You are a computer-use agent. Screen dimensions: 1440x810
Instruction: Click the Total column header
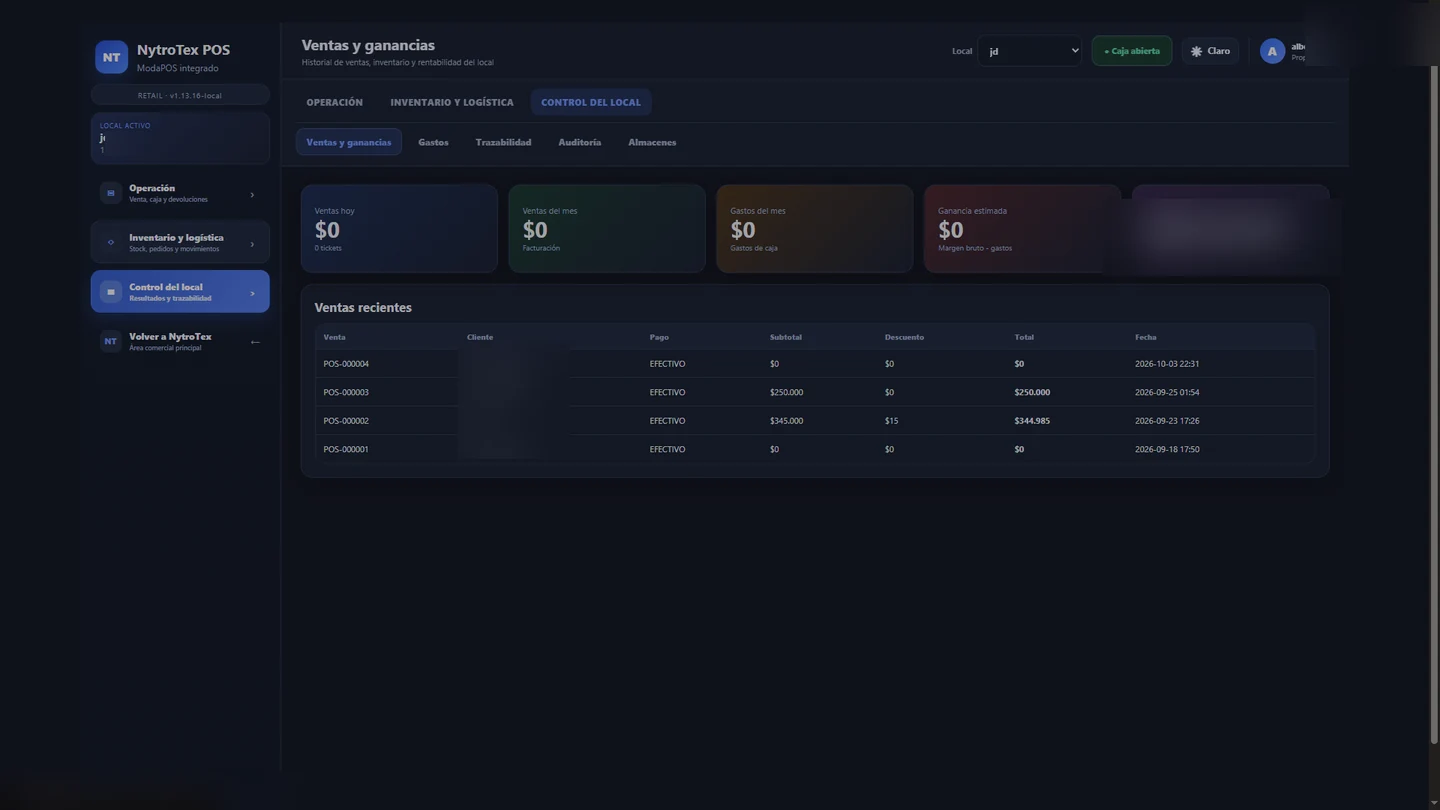tap(1024, 337)
